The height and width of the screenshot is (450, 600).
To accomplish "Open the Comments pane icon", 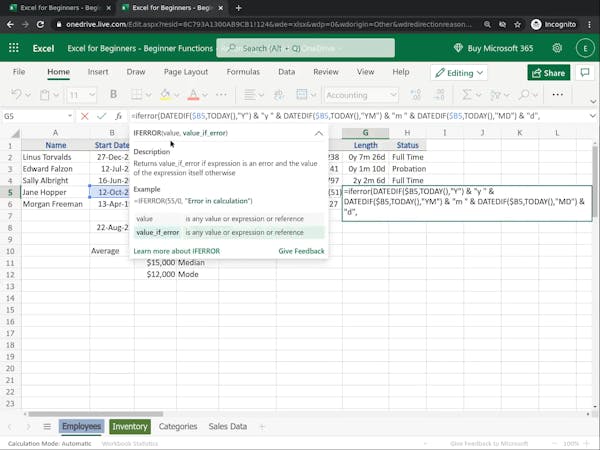I will [585, 72].
